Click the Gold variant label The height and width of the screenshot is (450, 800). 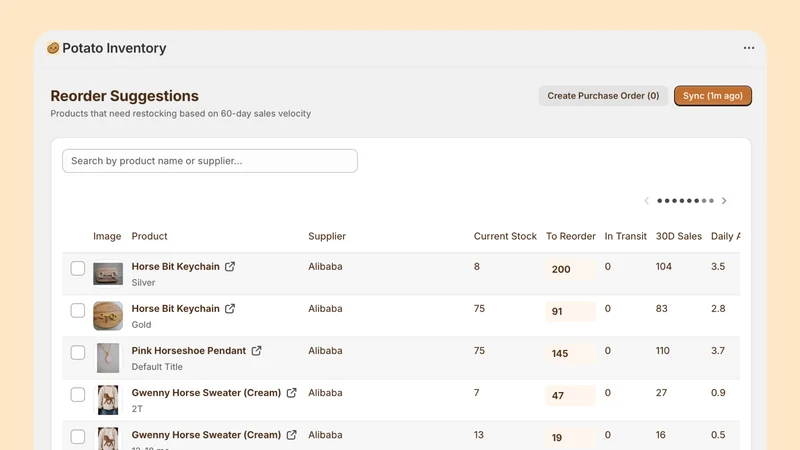141,324
